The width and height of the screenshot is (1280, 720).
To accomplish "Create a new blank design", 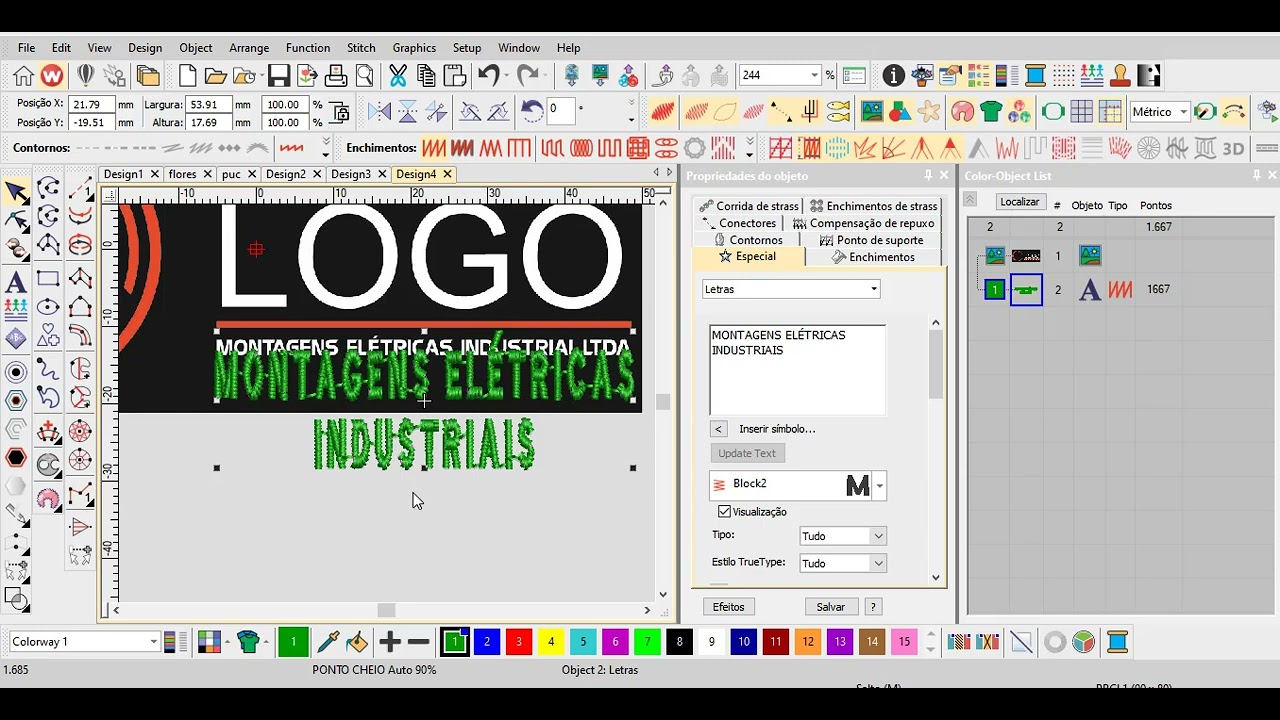I will (x=187, y=75).
